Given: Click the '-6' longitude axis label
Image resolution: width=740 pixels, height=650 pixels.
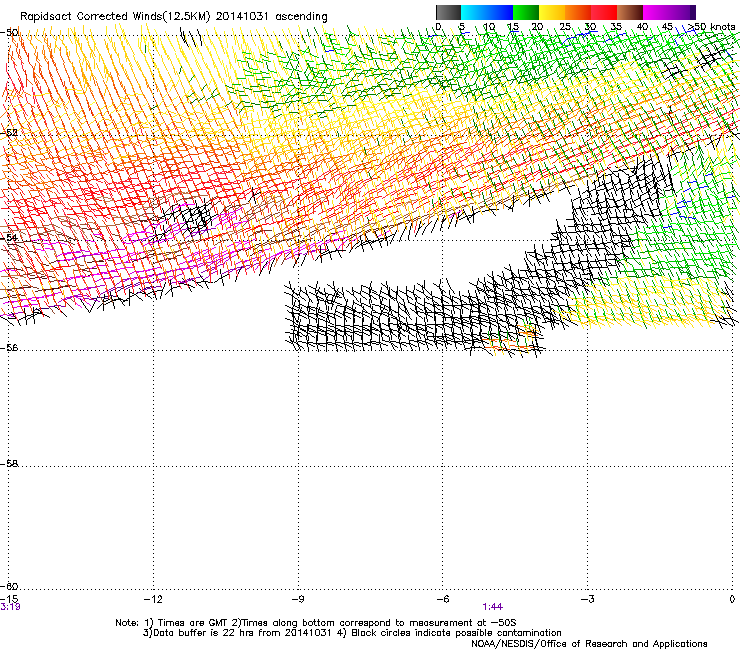Looking at the screenshot, I should click(x=442, y=599).
